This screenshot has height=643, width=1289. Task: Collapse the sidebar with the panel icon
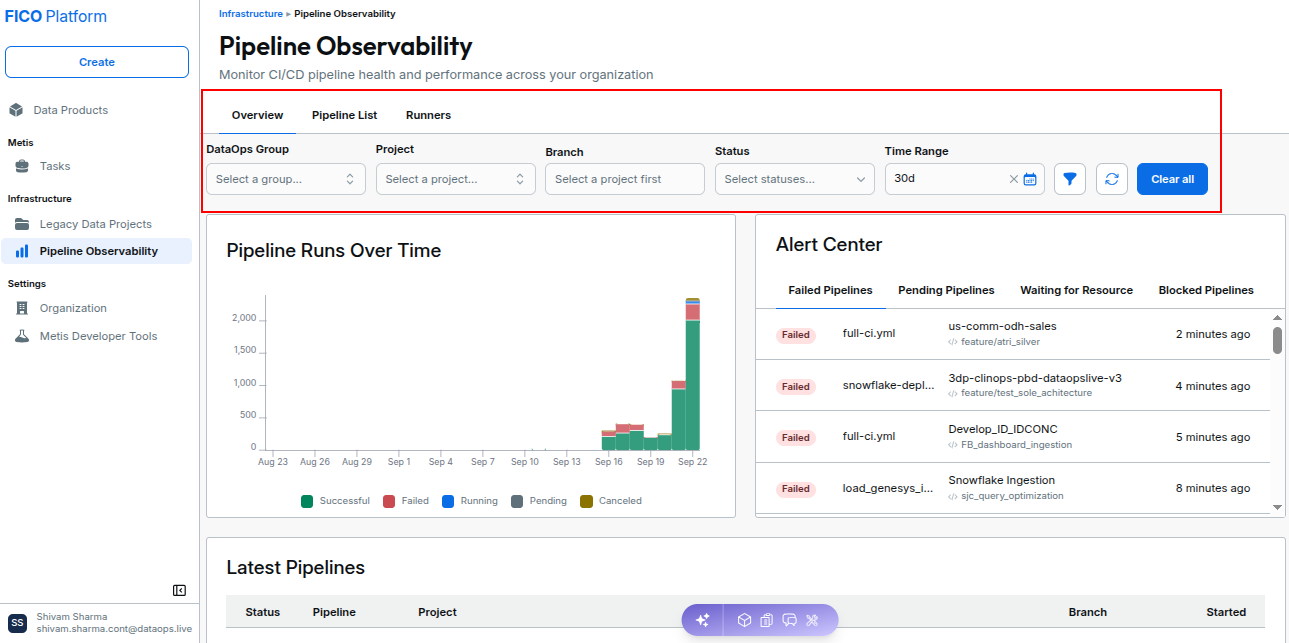coord(179,591)
